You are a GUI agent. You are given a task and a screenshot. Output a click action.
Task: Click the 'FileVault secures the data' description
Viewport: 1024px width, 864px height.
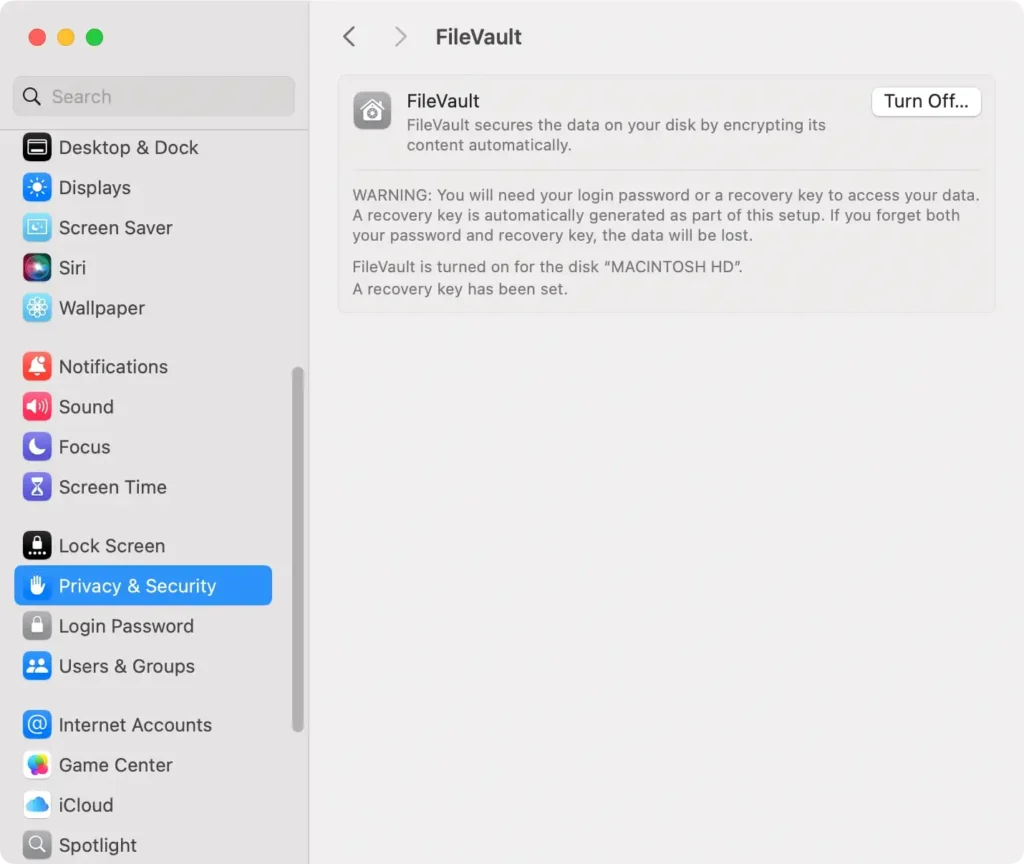tap(616, 135)
